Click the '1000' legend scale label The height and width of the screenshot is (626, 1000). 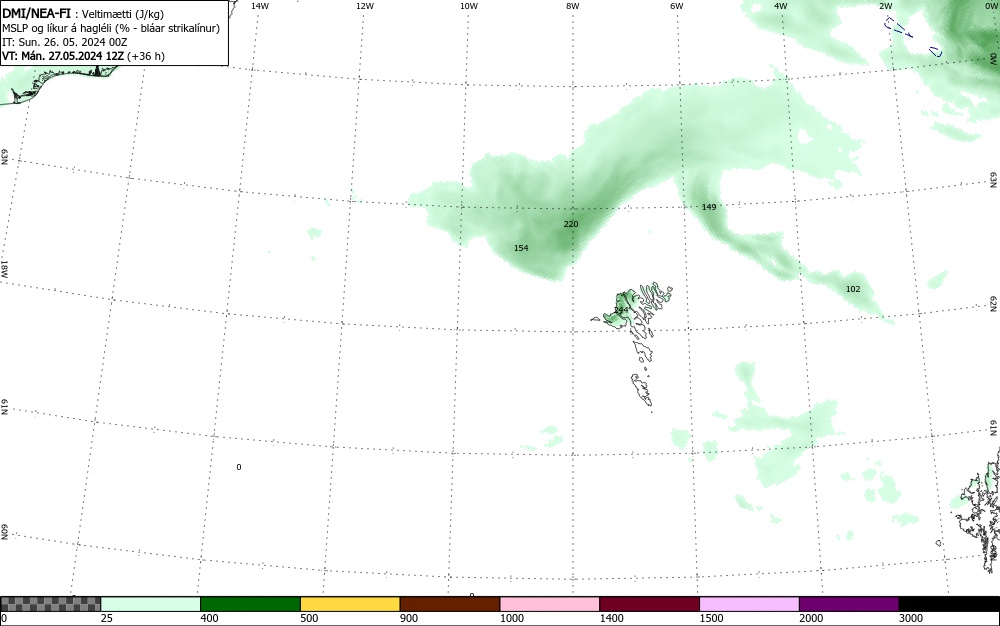pos(511,618)
